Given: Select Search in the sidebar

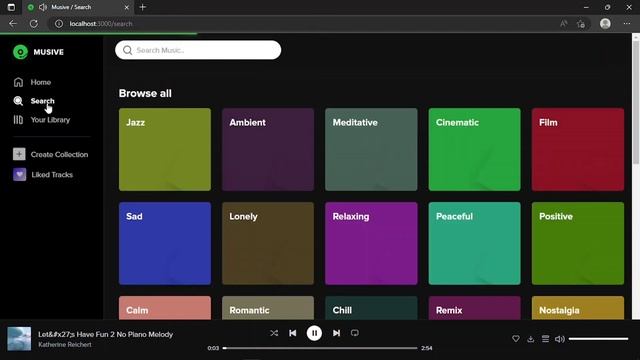Looking at the screenshot, I should point(34,101).
